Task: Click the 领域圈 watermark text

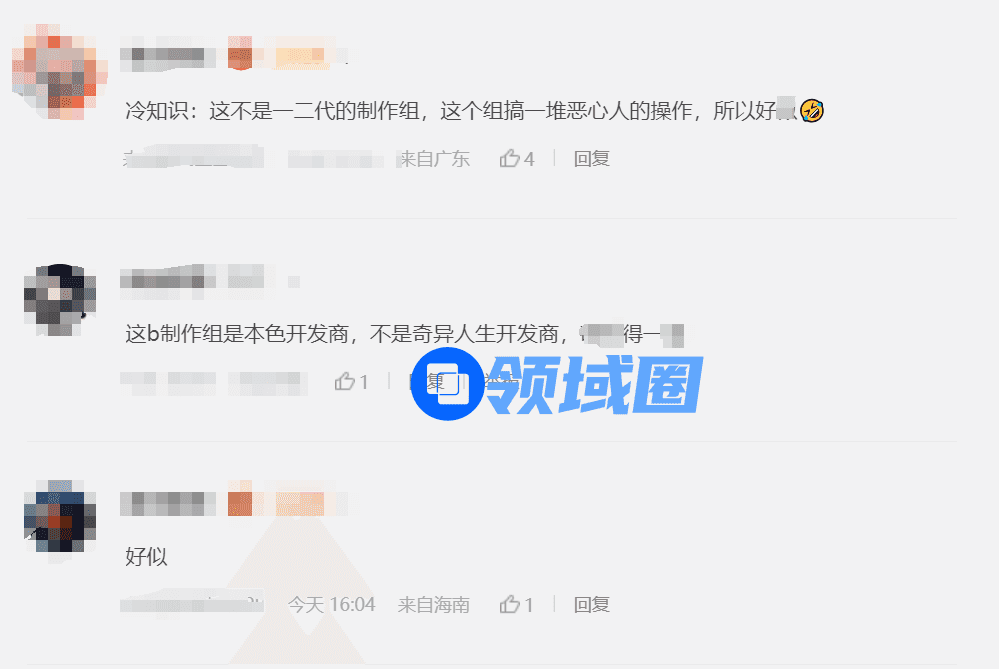Action: [594, 384]
